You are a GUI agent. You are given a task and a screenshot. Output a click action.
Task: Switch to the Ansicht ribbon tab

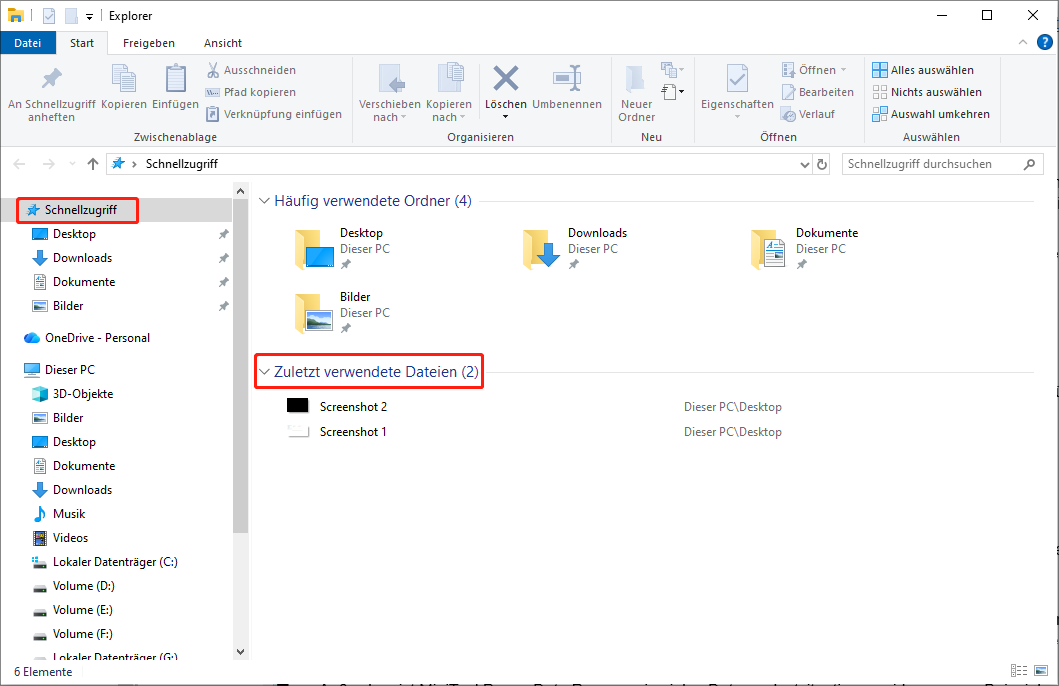[223, 43]
